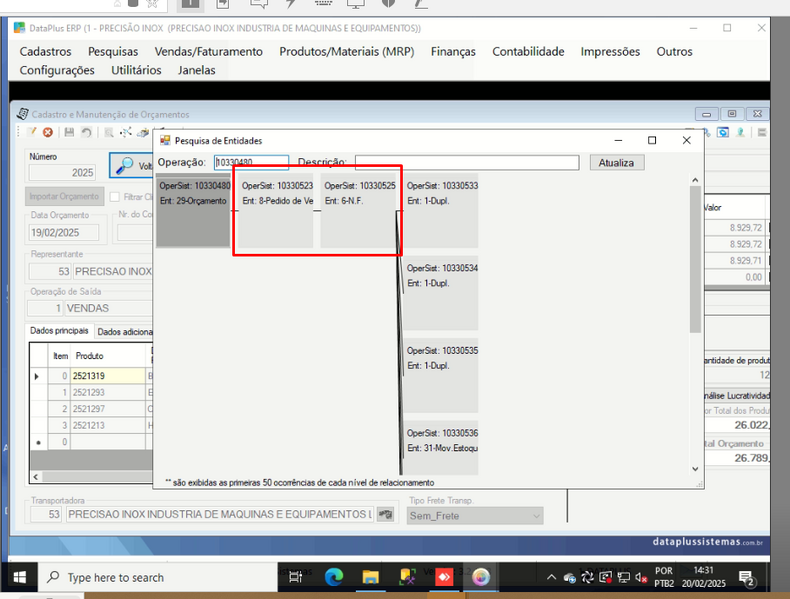The image size is (790, 599).
Task: Open the Outros menu
Action: 674,51
